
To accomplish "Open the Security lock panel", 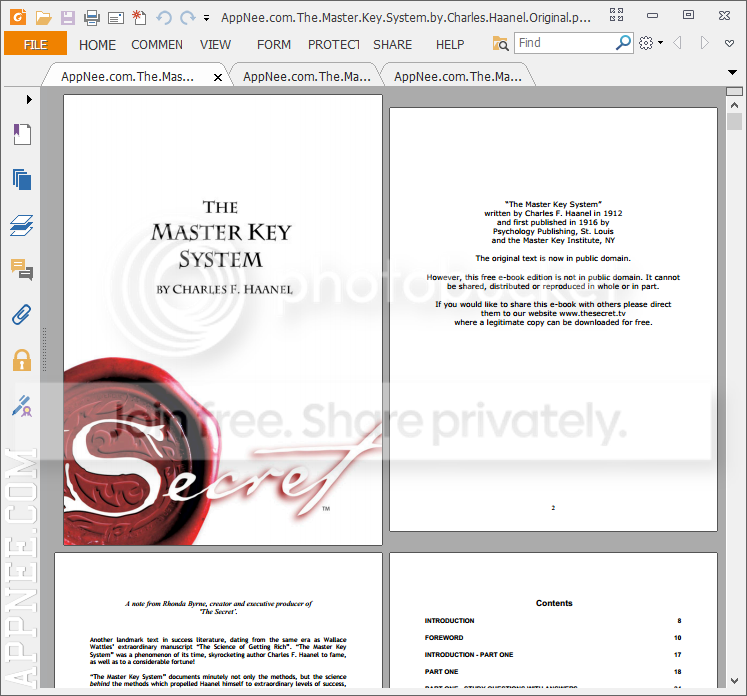I will pyautogui.click(x=21, y=360).
